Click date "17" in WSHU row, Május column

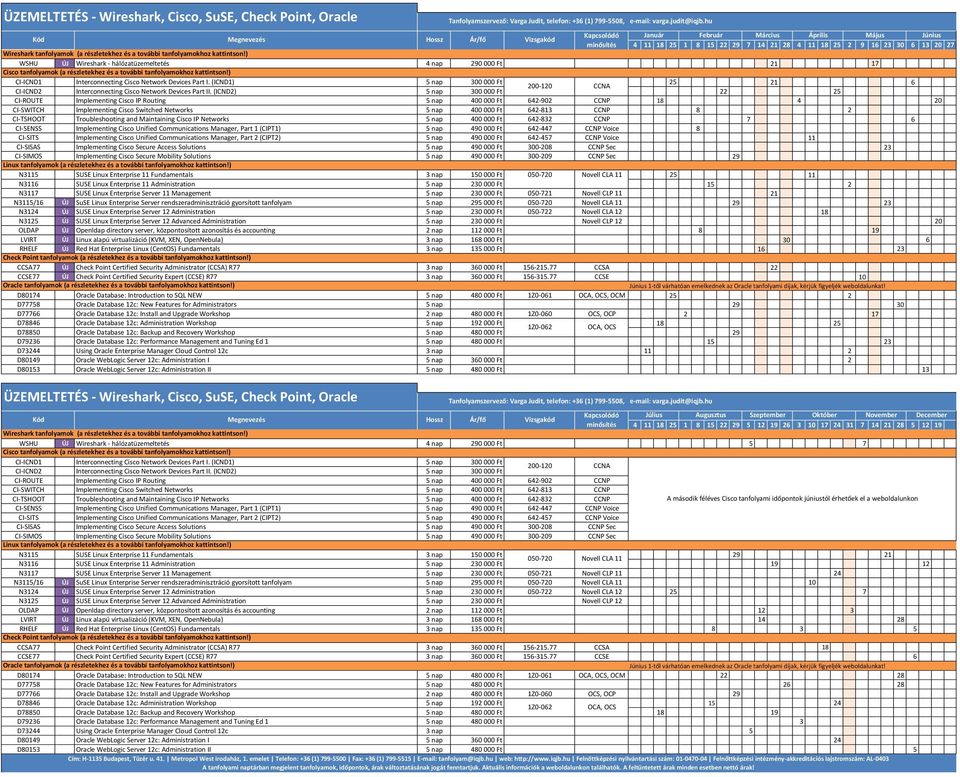click(x=875, y=63)
